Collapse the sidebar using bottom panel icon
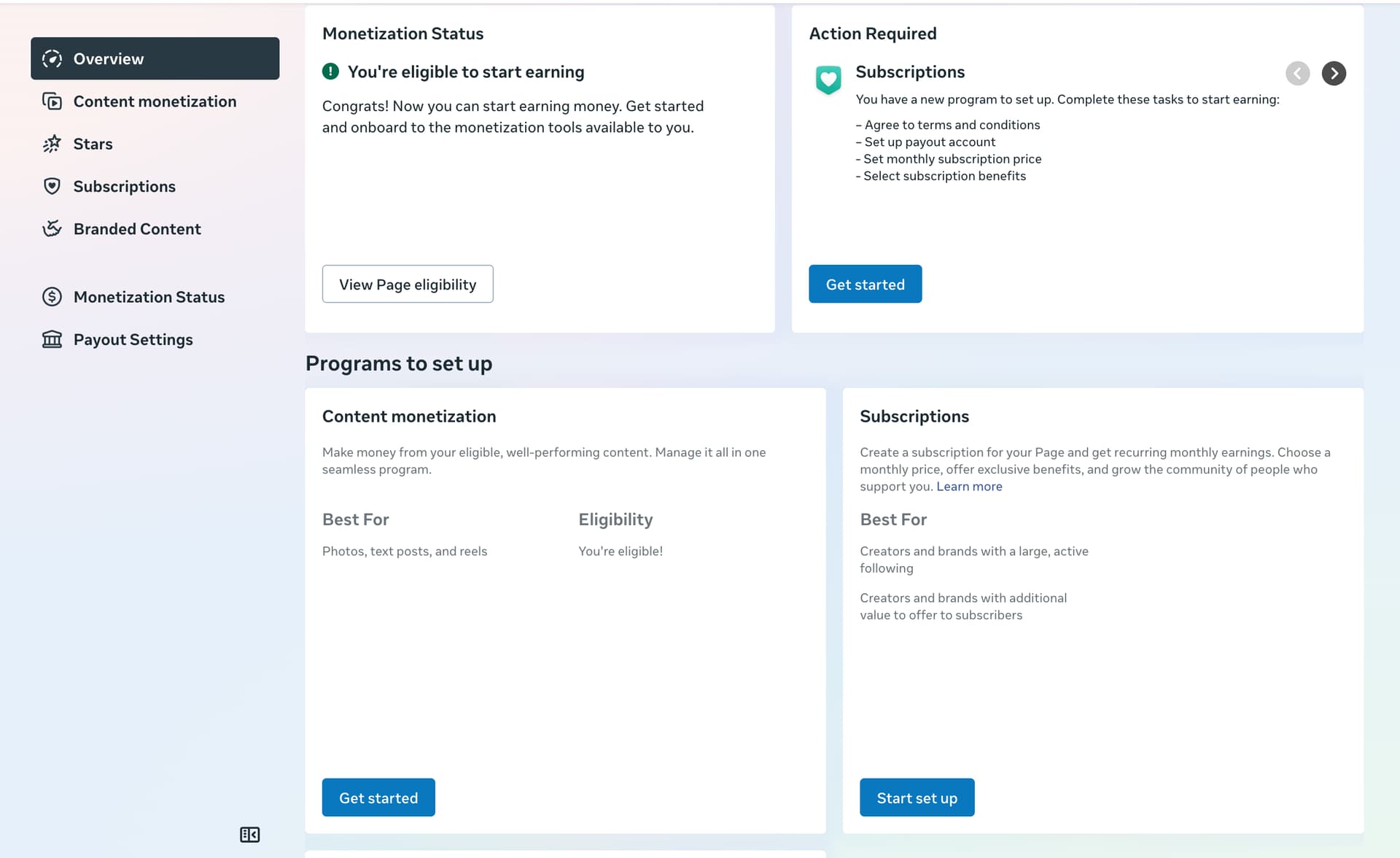The height and width of the screenshot is (858, 1400). pyautogui.click(x=249, y=835)
